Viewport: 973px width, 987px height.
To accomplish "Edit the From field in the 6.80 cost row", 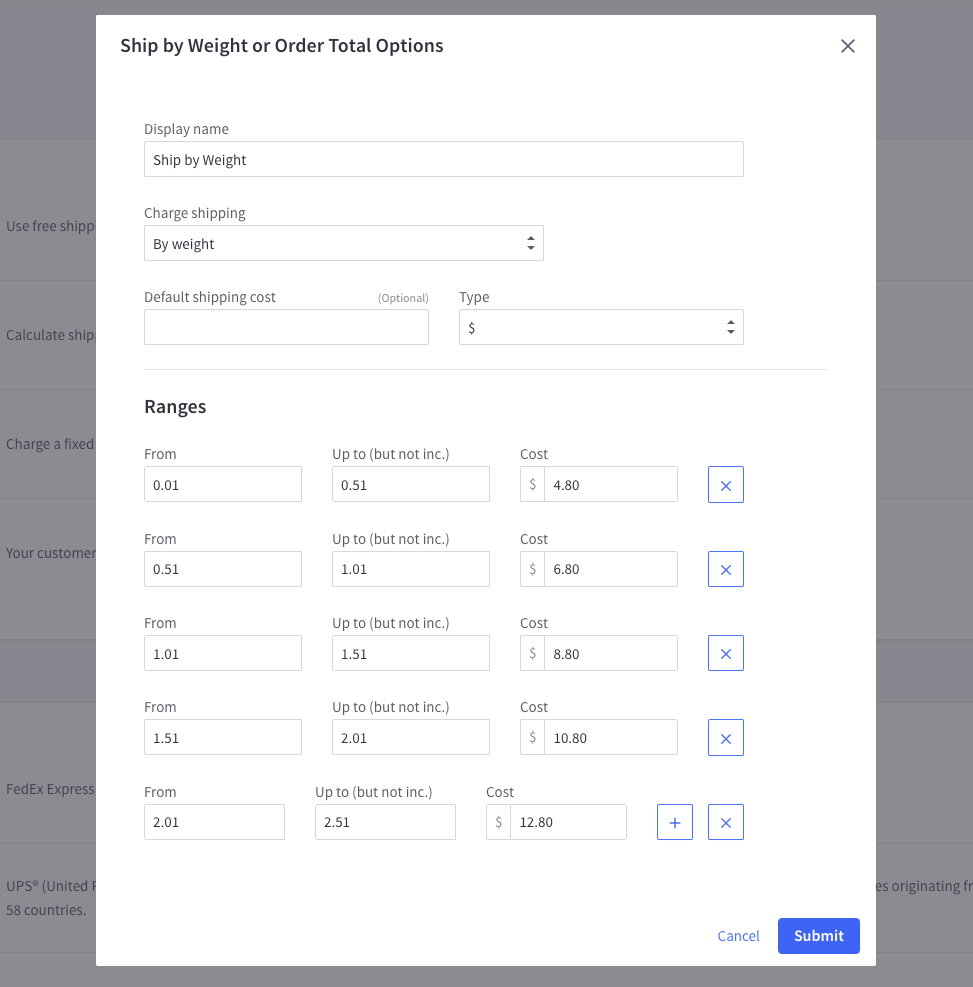I will click(223, 569).
